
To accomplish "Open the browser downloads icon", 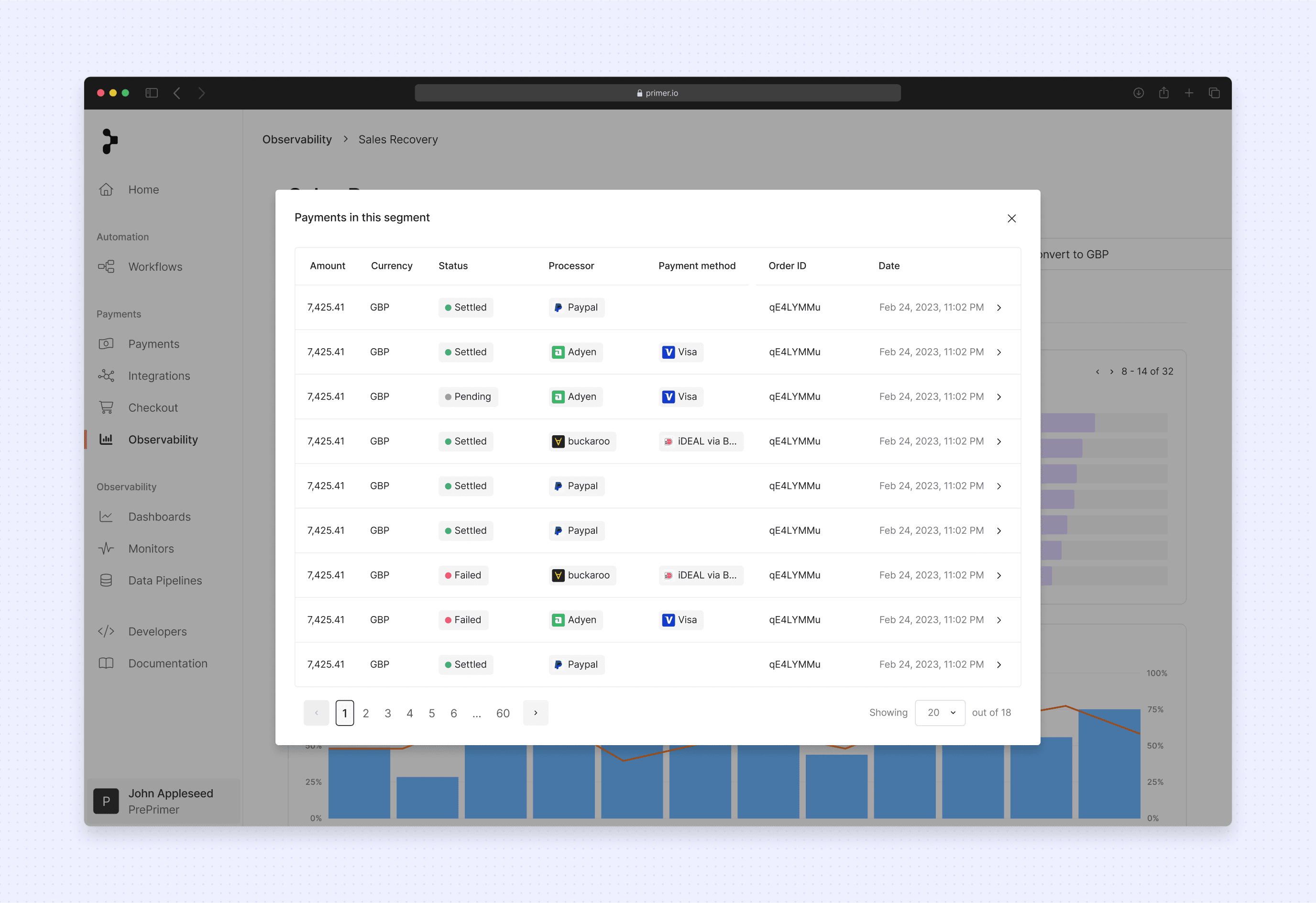I will (x=1138, y=93).
